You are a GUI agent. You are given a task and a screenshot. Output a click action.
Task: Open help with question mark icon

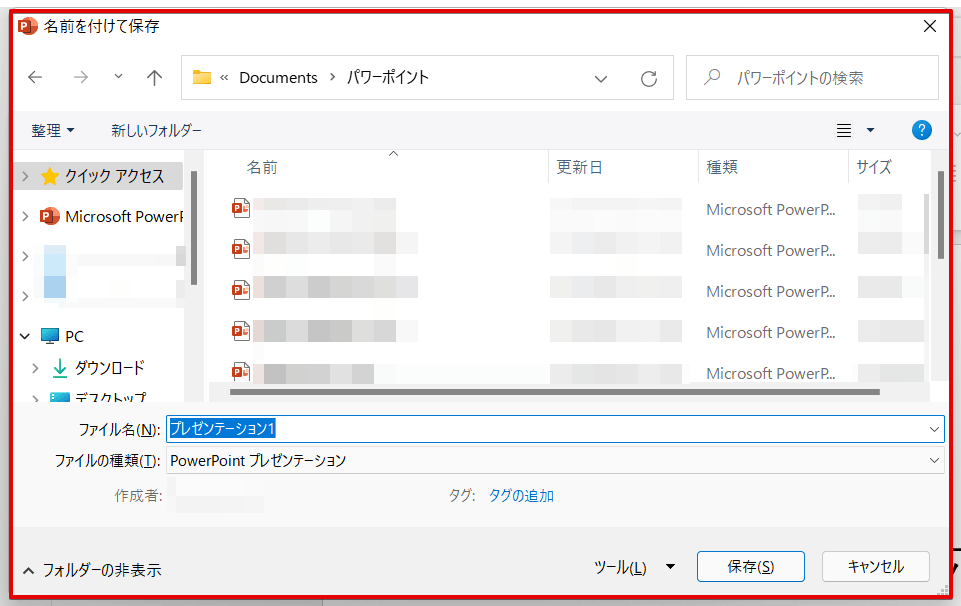tap(922, 130)
